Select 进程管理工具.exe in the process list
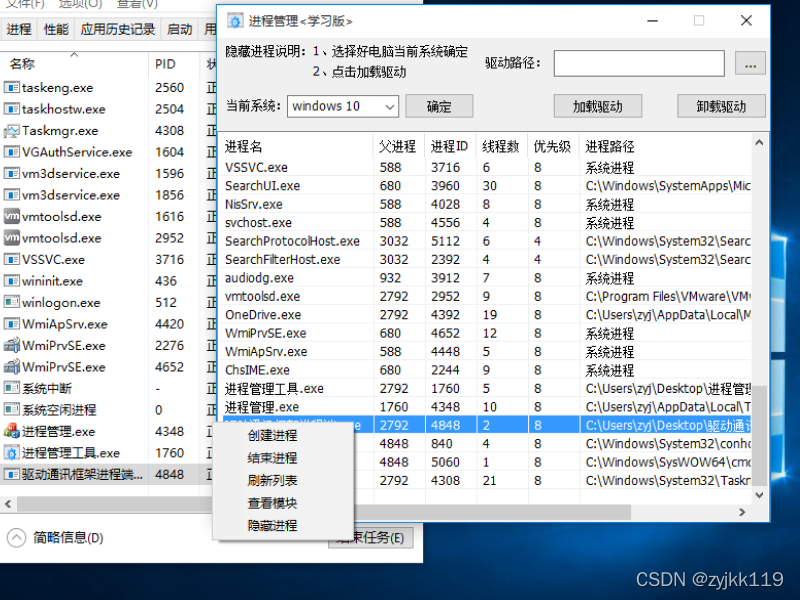The image size is (800, 600). coord(486,388)
